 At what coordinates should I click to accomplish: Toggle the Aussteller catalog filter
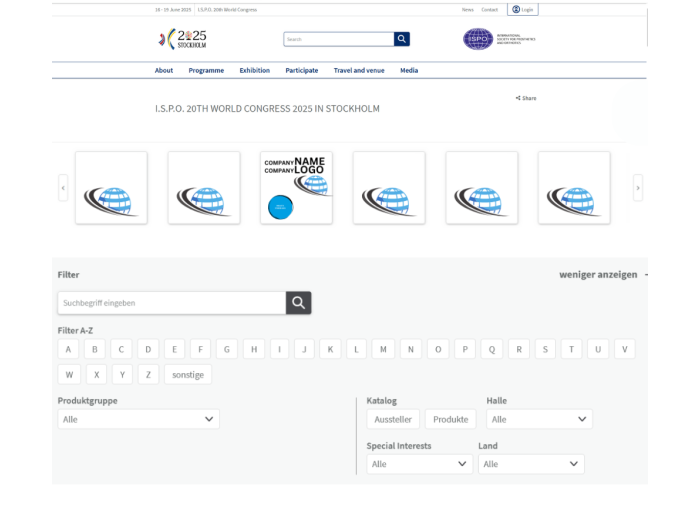pos(393,419)
